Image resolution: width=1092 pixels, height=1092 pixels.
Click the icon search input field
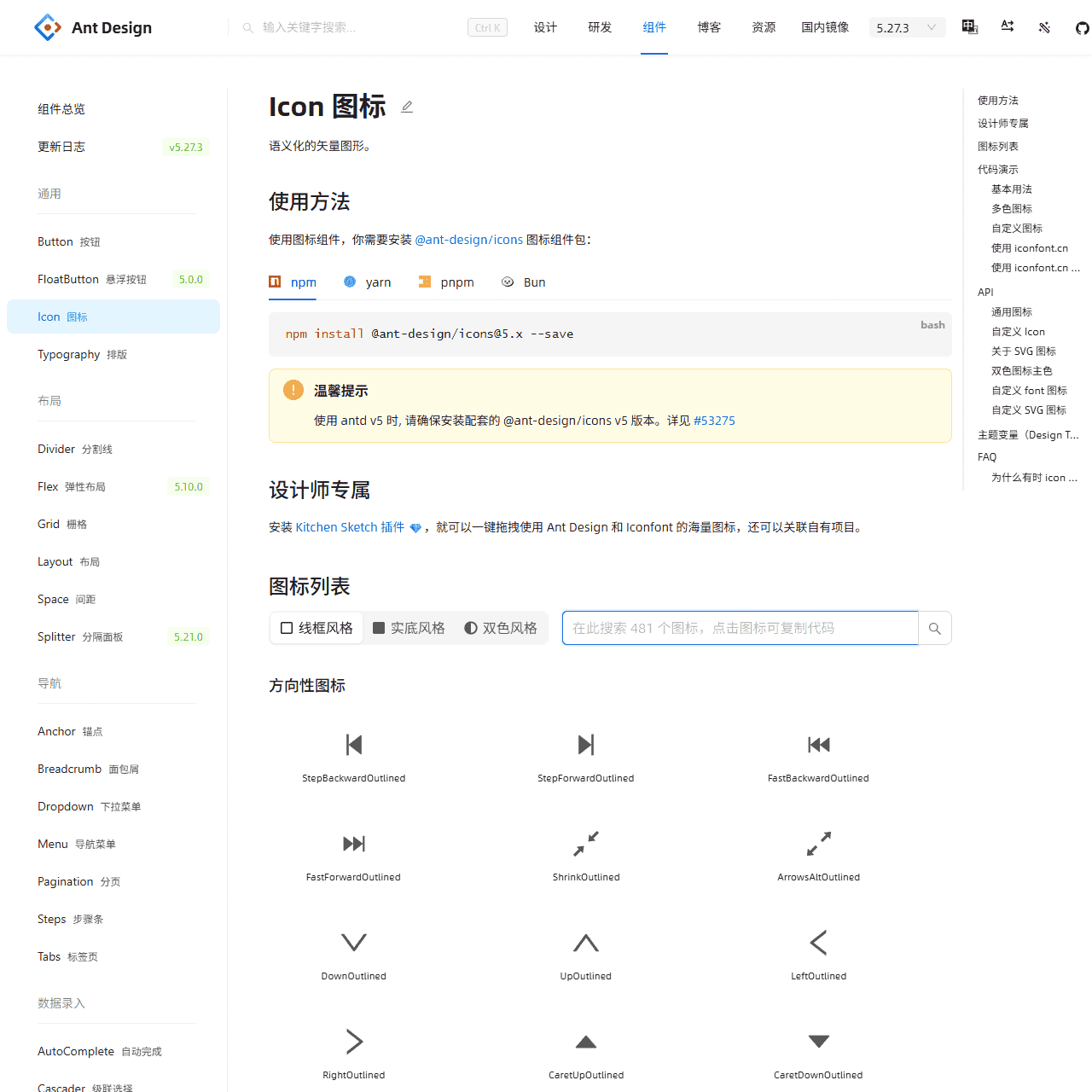pos(740,629)
